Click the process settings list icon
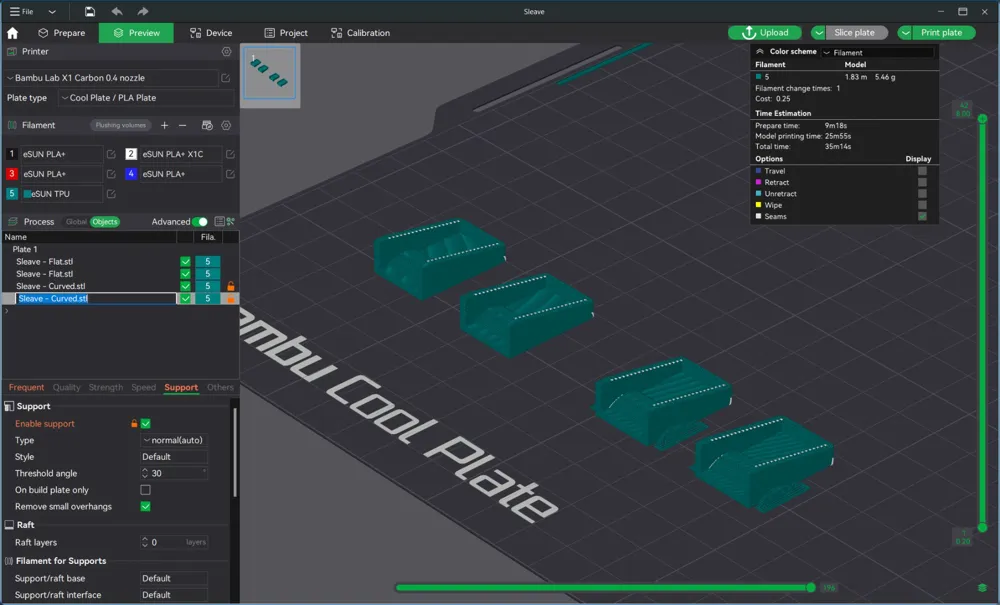Screen dimensions: 1000x605 (x=219, y=222)
